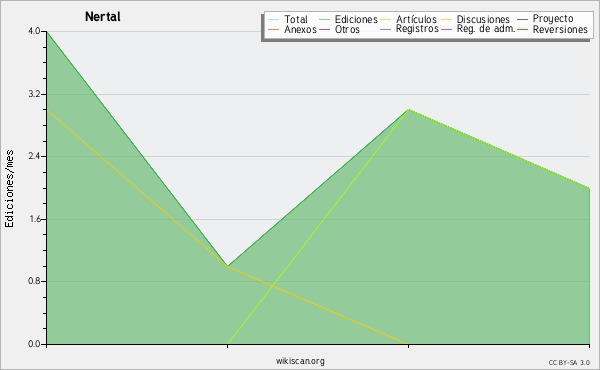Click the Ediciones/mes axis label

(9, 189)
